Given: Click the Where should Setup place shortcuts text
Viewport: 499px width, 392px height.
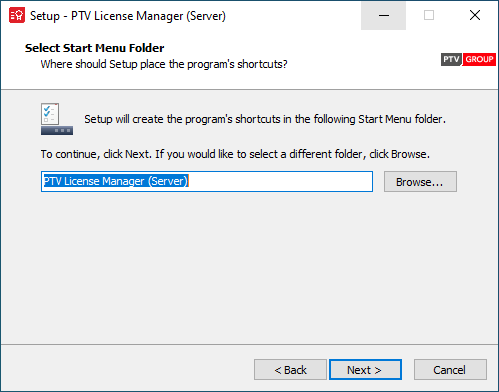Looking at the screenshot, I should [x=164, y=64].
